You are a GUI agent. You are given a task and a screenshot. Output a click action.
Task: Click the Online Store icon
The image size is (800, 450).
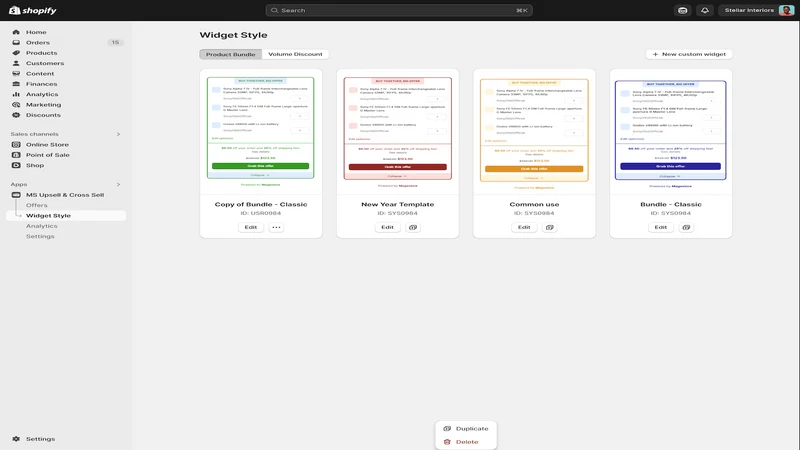pyautogui.click(x=16, y=144)
